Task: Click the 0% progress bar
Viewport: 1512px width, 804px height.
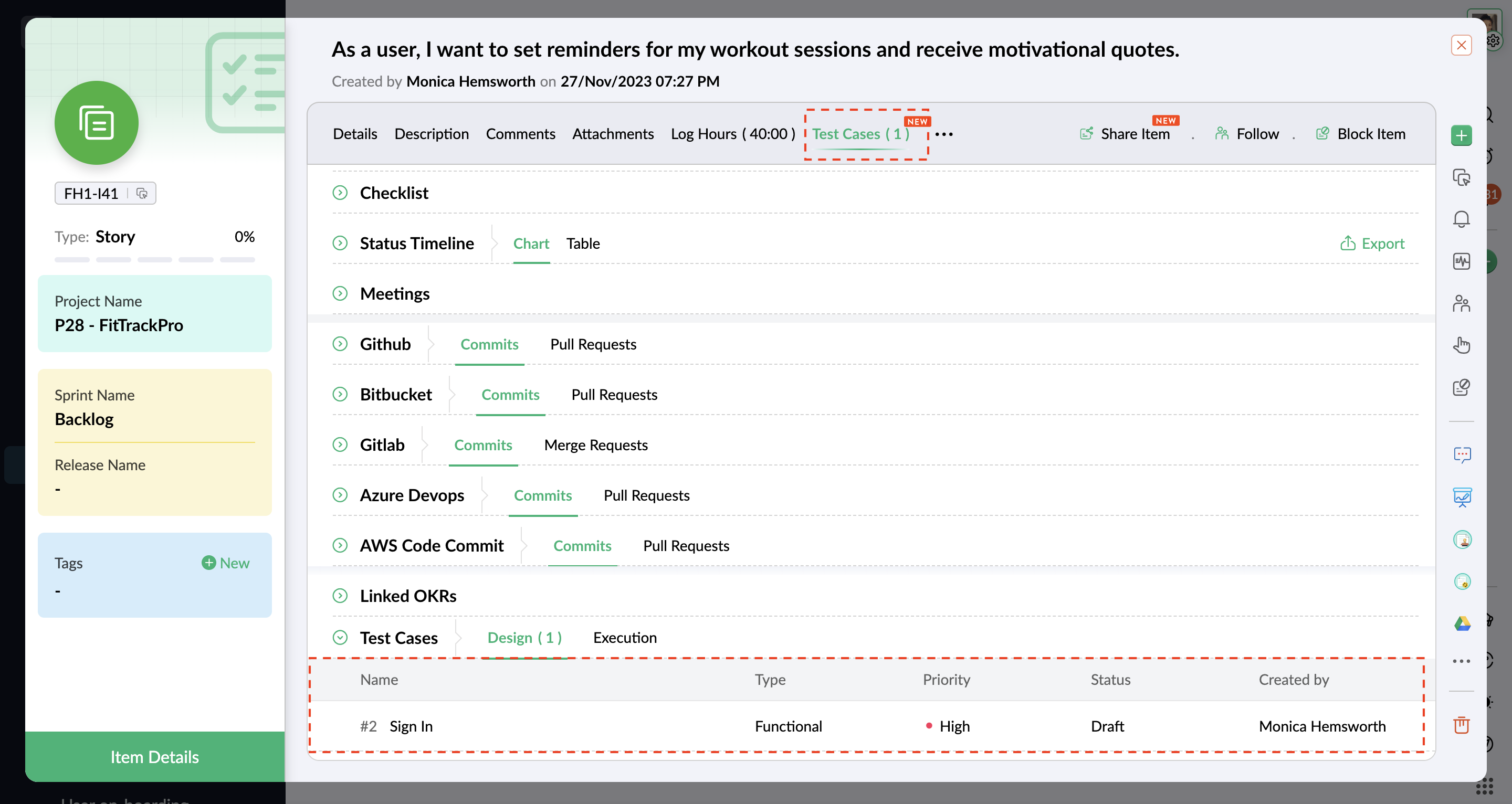Action: 154,259
